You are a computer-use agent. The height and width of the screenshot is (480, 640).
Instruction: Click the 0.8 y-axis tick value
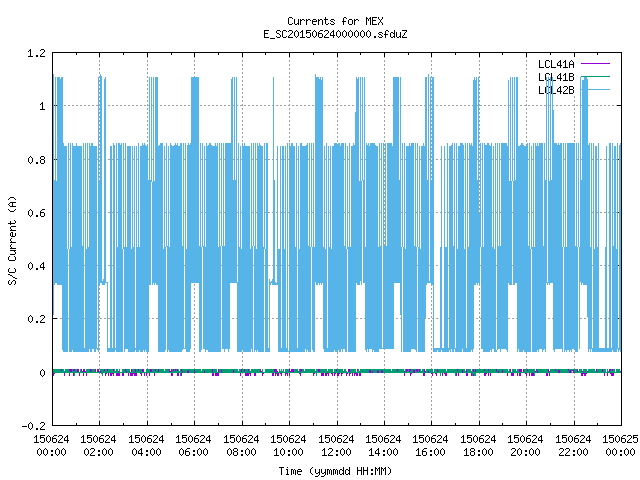click(x=36, y=160)
